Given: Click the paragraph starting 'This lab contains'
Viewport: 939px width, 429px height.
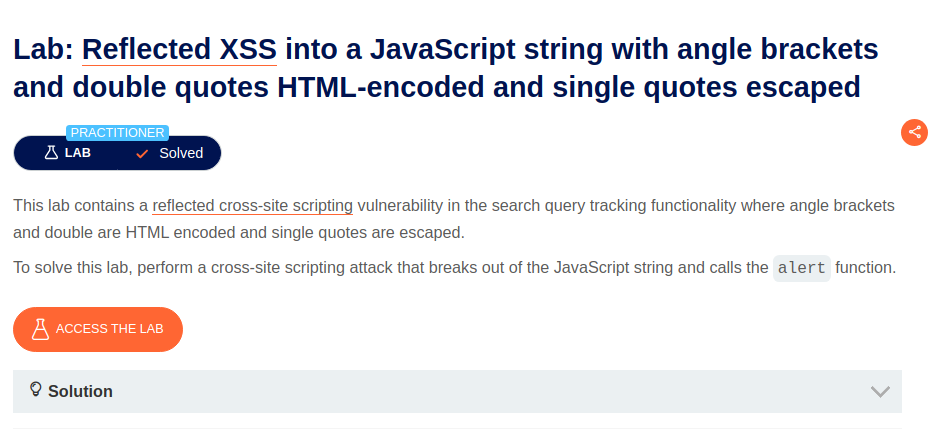Looking at the screenshot, I should pos(454,219).
